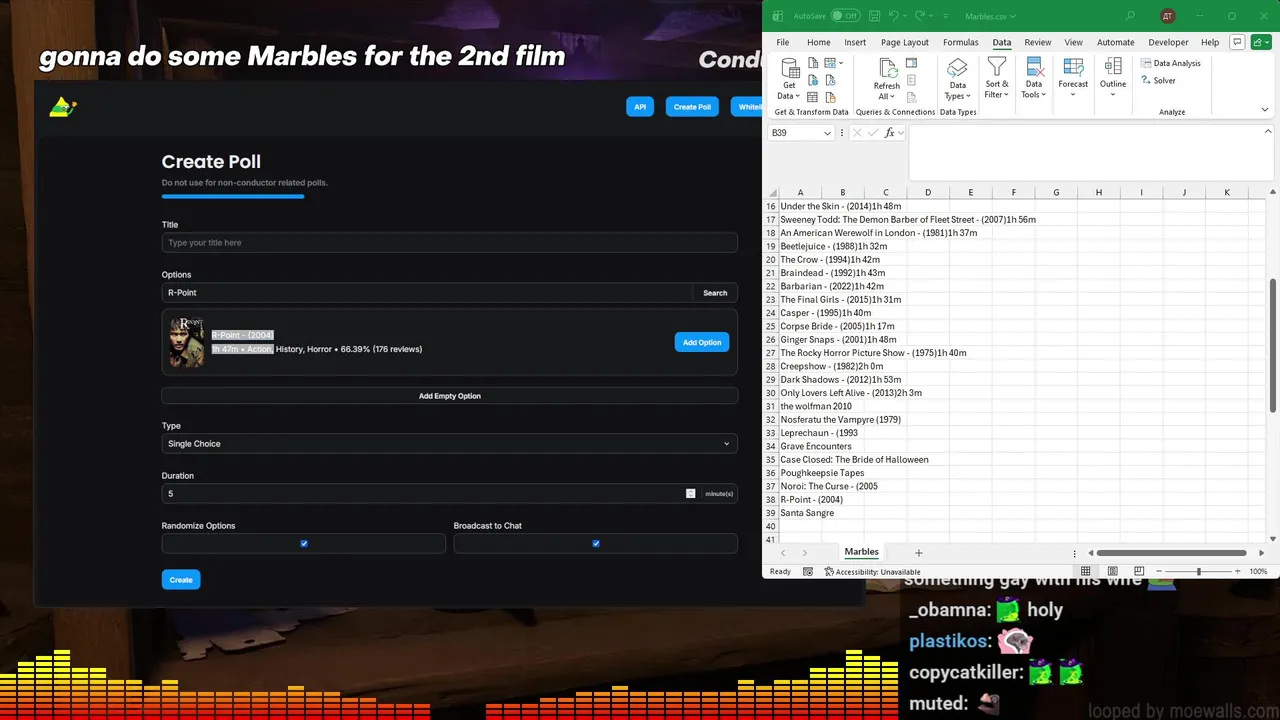Click the poll site logo icon
The image size is (1280, 720).
[62, 106]
